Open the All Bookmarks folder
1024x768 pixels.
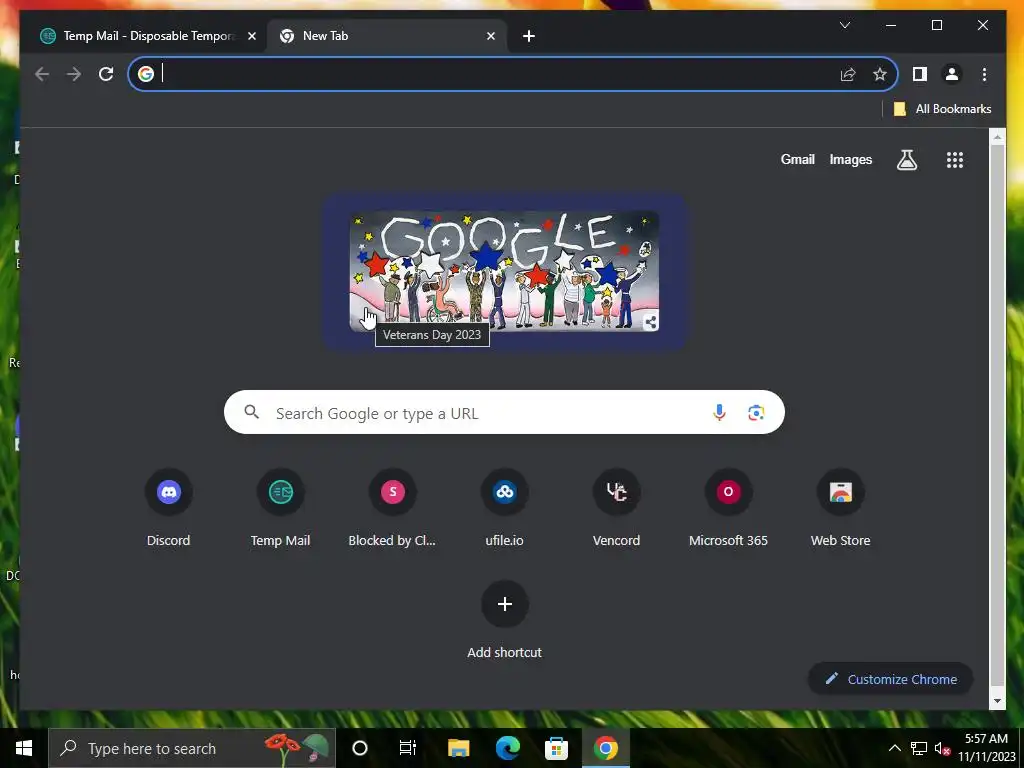click(942, 109)
